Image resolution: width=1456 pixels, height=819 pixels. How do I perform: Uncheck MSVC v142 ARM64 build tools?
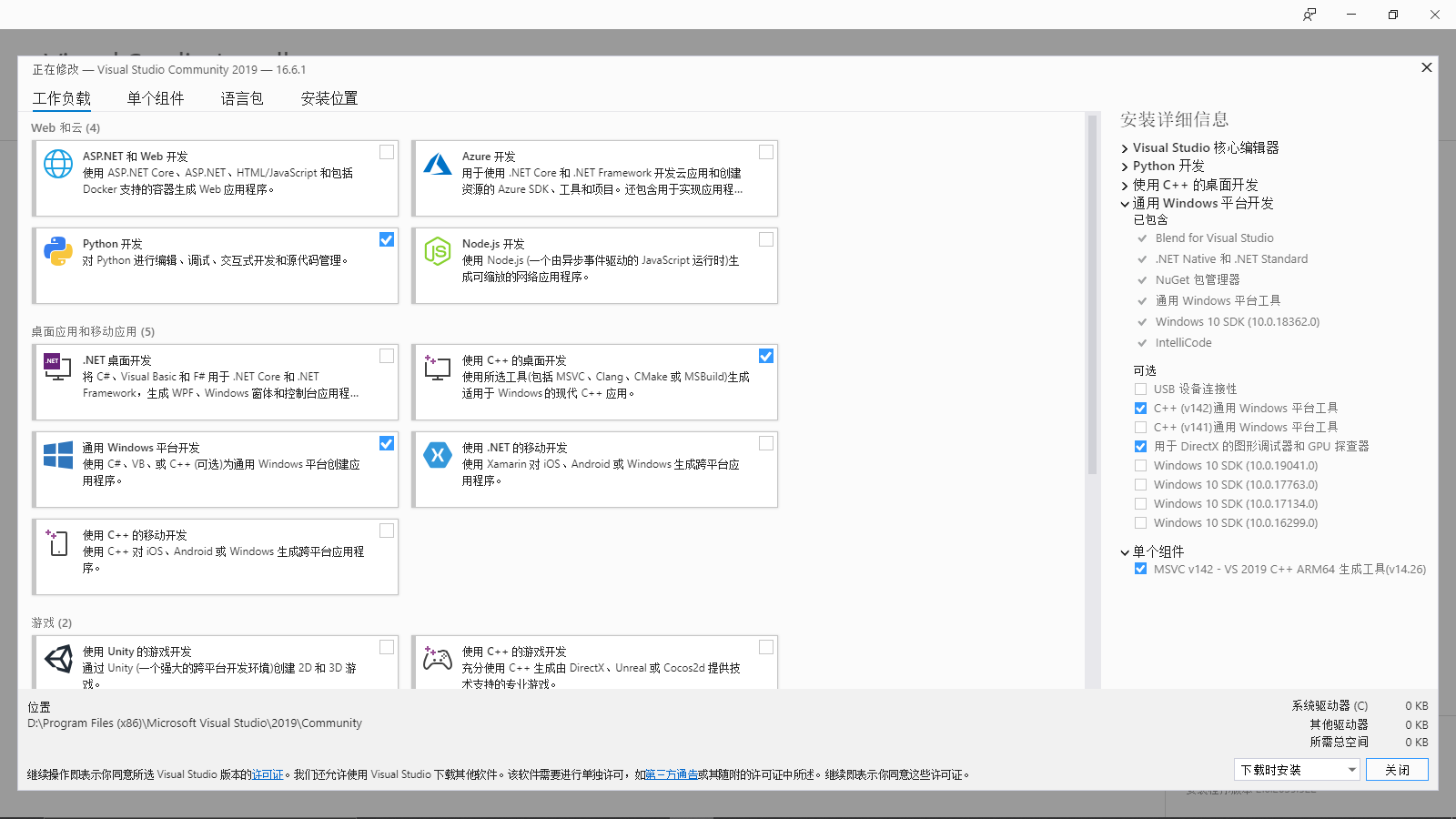tap(1140, 569)
